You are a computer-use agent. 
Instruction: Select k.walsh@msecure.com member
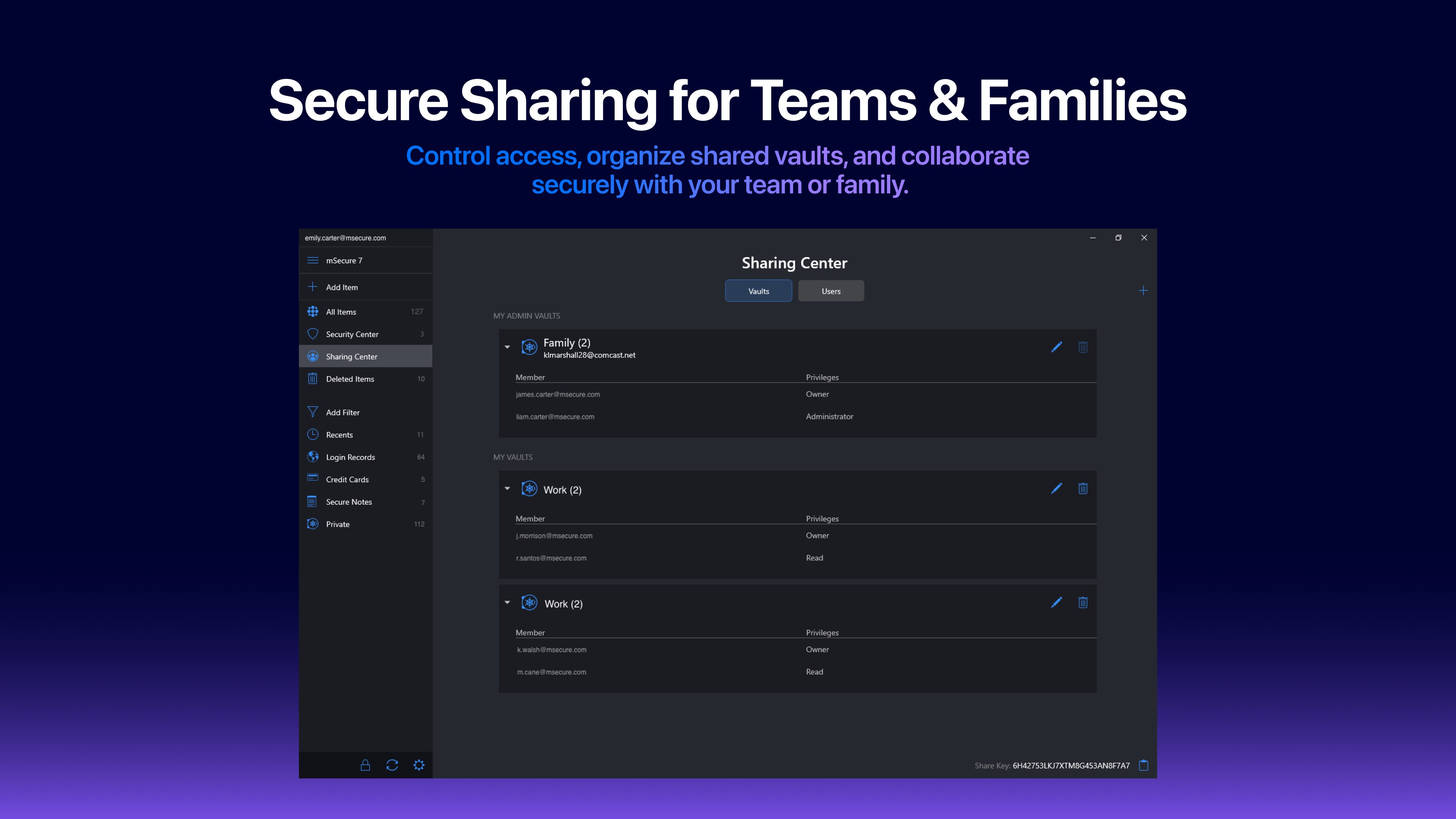point(552,650)
